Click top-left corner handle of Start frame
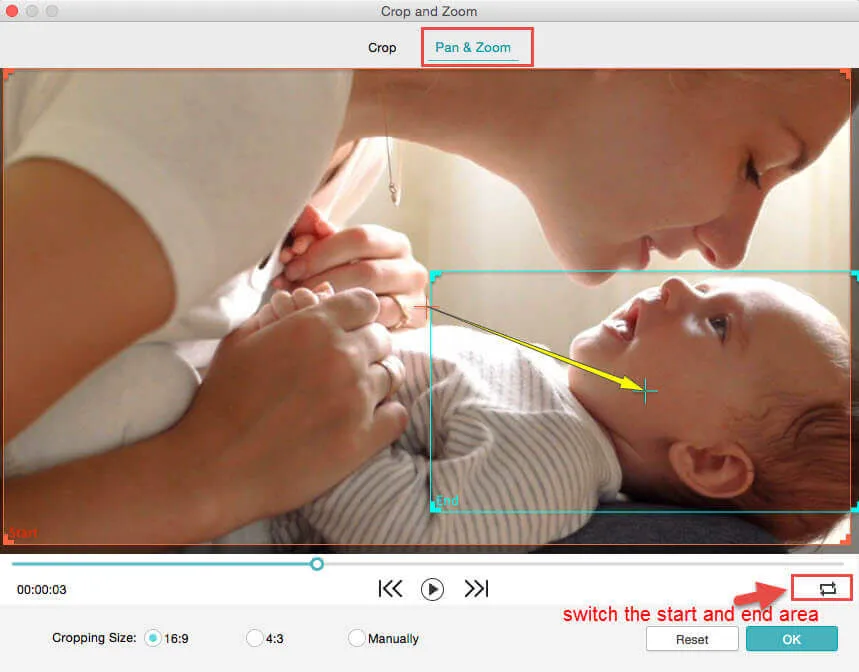 pyautogui.click(x=8, y=74)
